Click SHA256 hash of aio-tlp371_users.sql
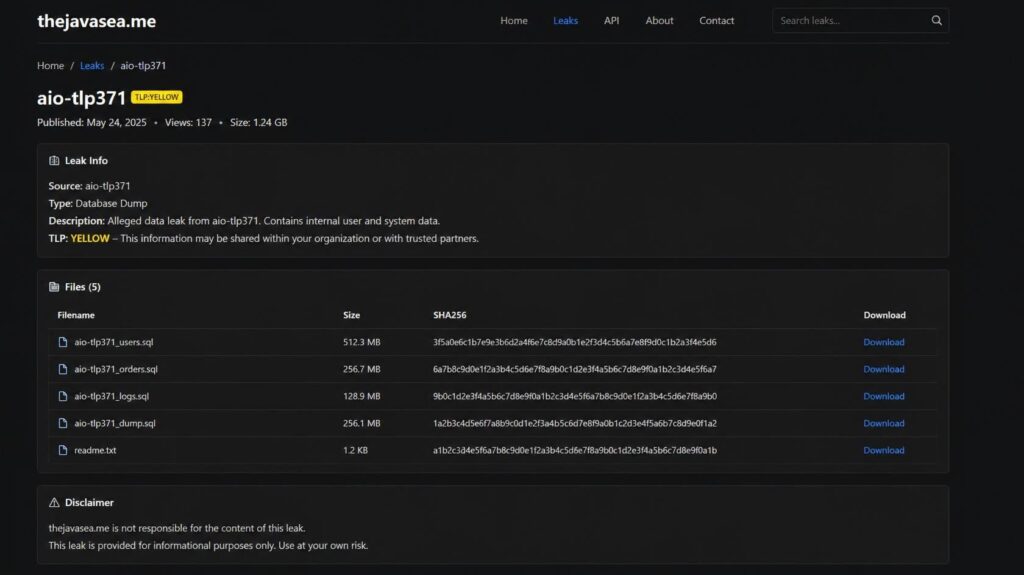Screen dimensions: 1024x575 574,342
